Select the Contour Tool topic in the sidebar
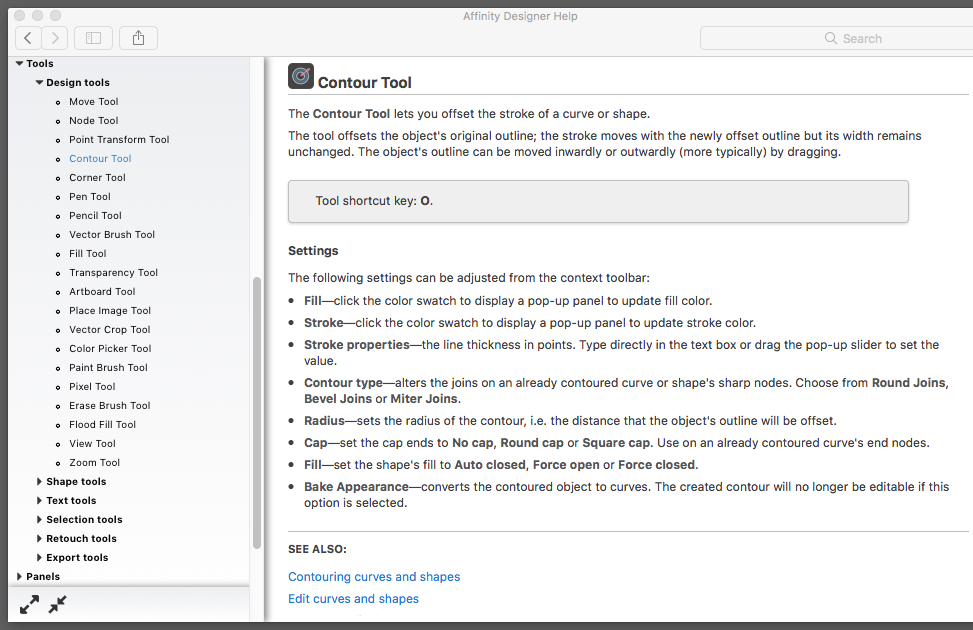Viewport: 973px width, 630px height. point(101,158)
